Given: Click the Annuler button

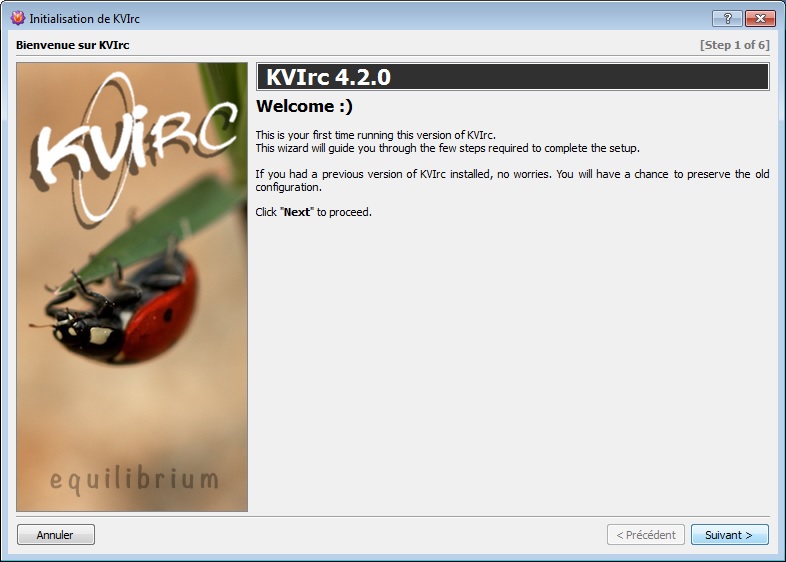Looking at the screenshot, I should pos(56,534).
